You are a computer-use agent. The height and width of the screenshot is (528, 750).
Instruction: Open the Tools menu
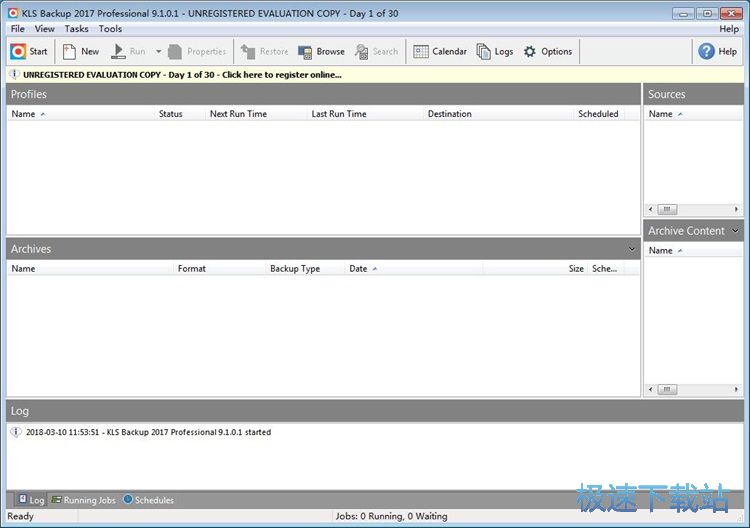coord(110,29)
